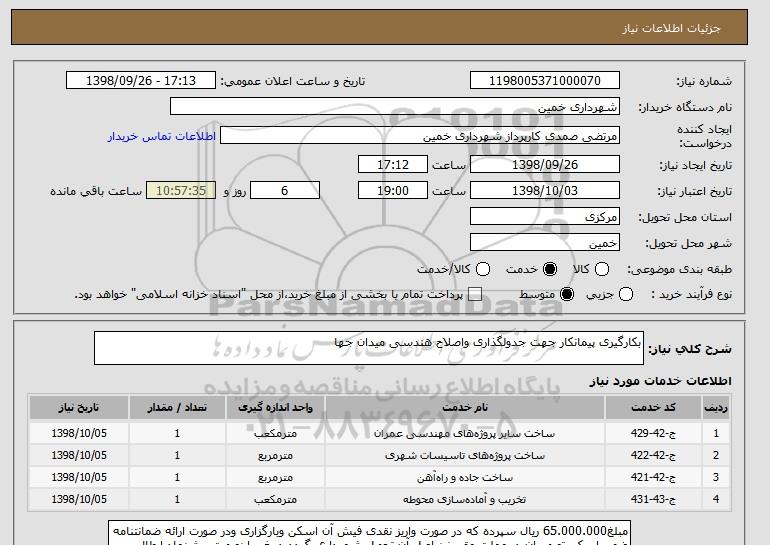Click the اطلاعات خدمات مورد نیاز section heading
The image size is (770, 545).
(x=660, y=381)
